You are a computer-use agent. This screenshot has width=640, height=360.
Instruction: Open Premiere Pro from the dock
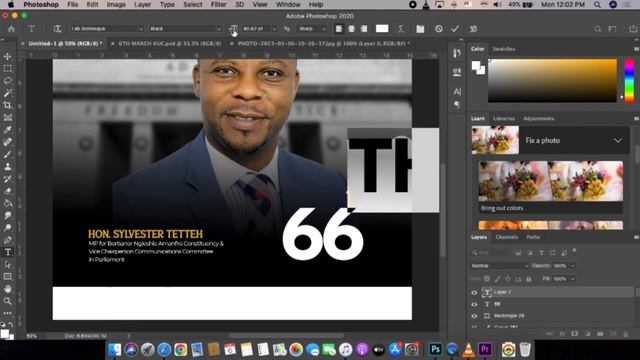coord(485,349)
